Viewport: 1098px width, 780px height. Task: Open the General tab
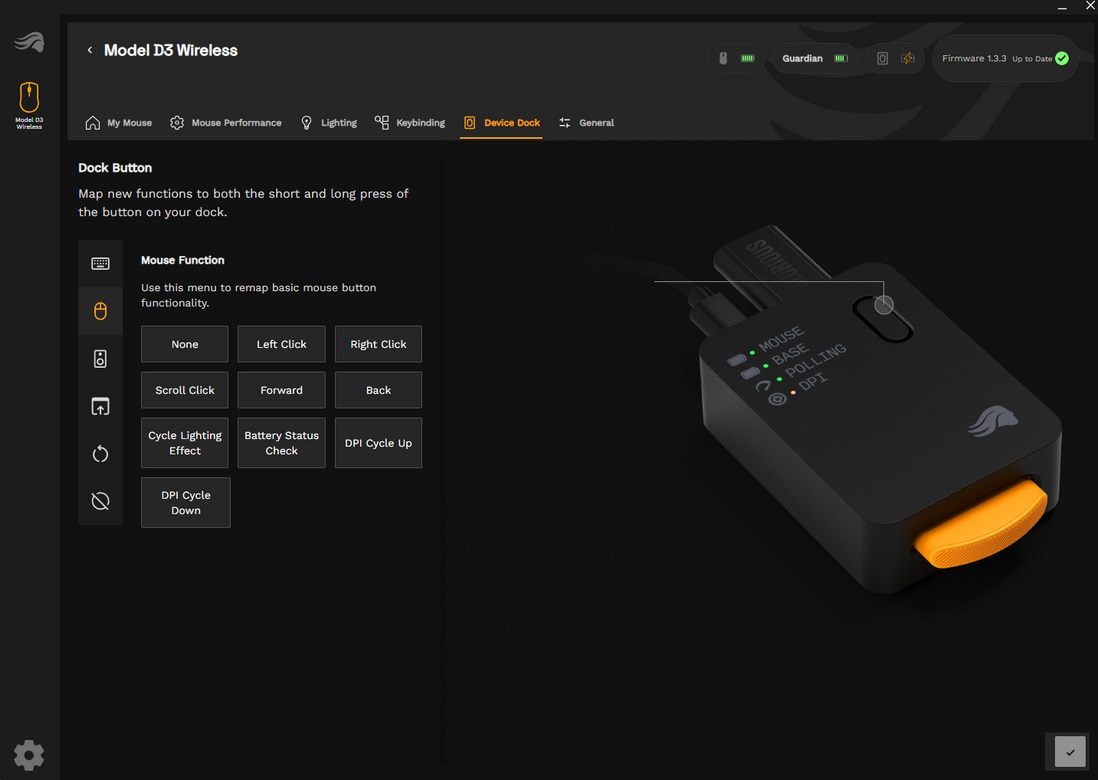click(x=586, y=123)
